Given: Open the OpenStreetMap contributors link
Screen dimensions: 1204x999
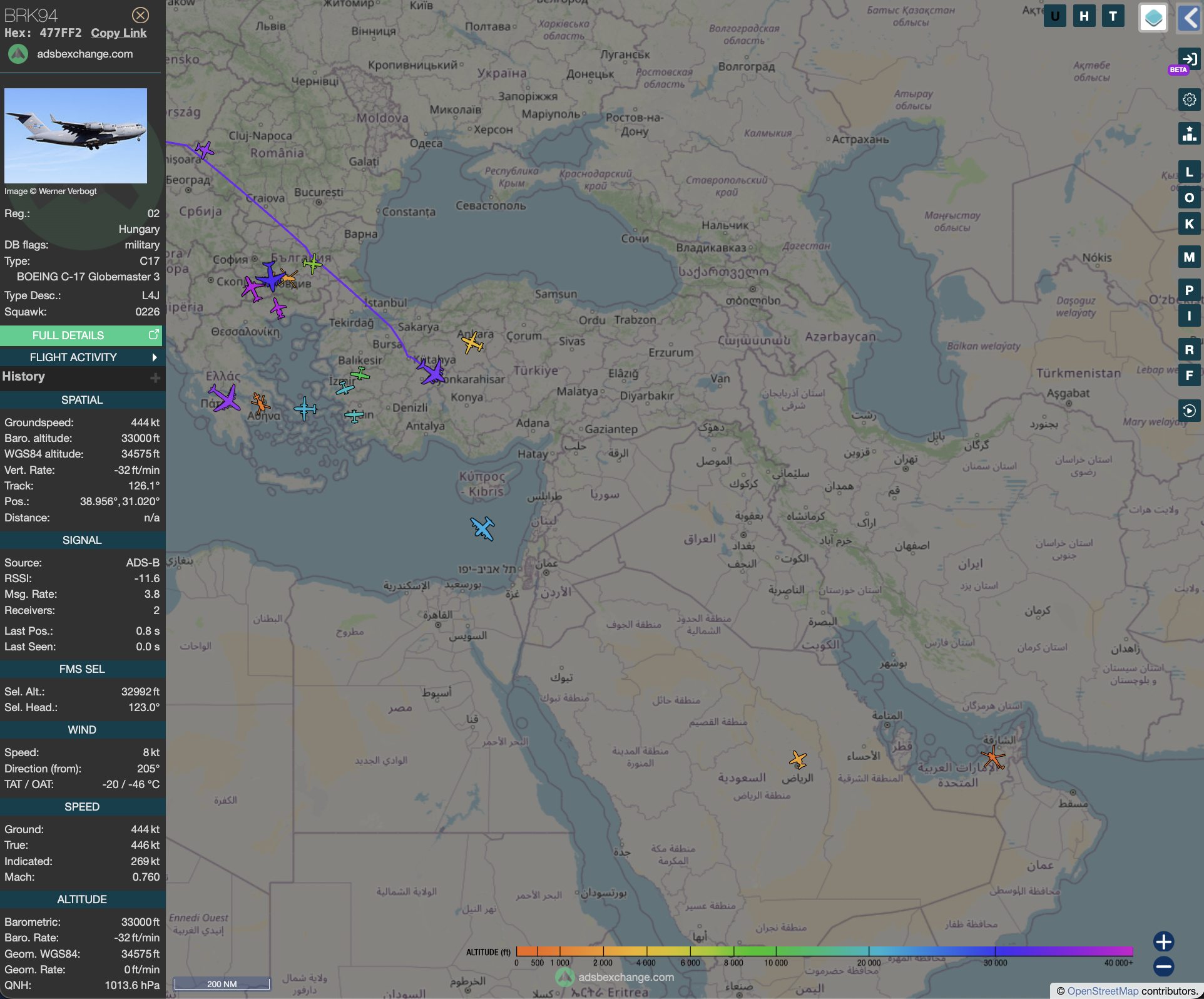Looking at the screenshot, I should pos(1103,991).
